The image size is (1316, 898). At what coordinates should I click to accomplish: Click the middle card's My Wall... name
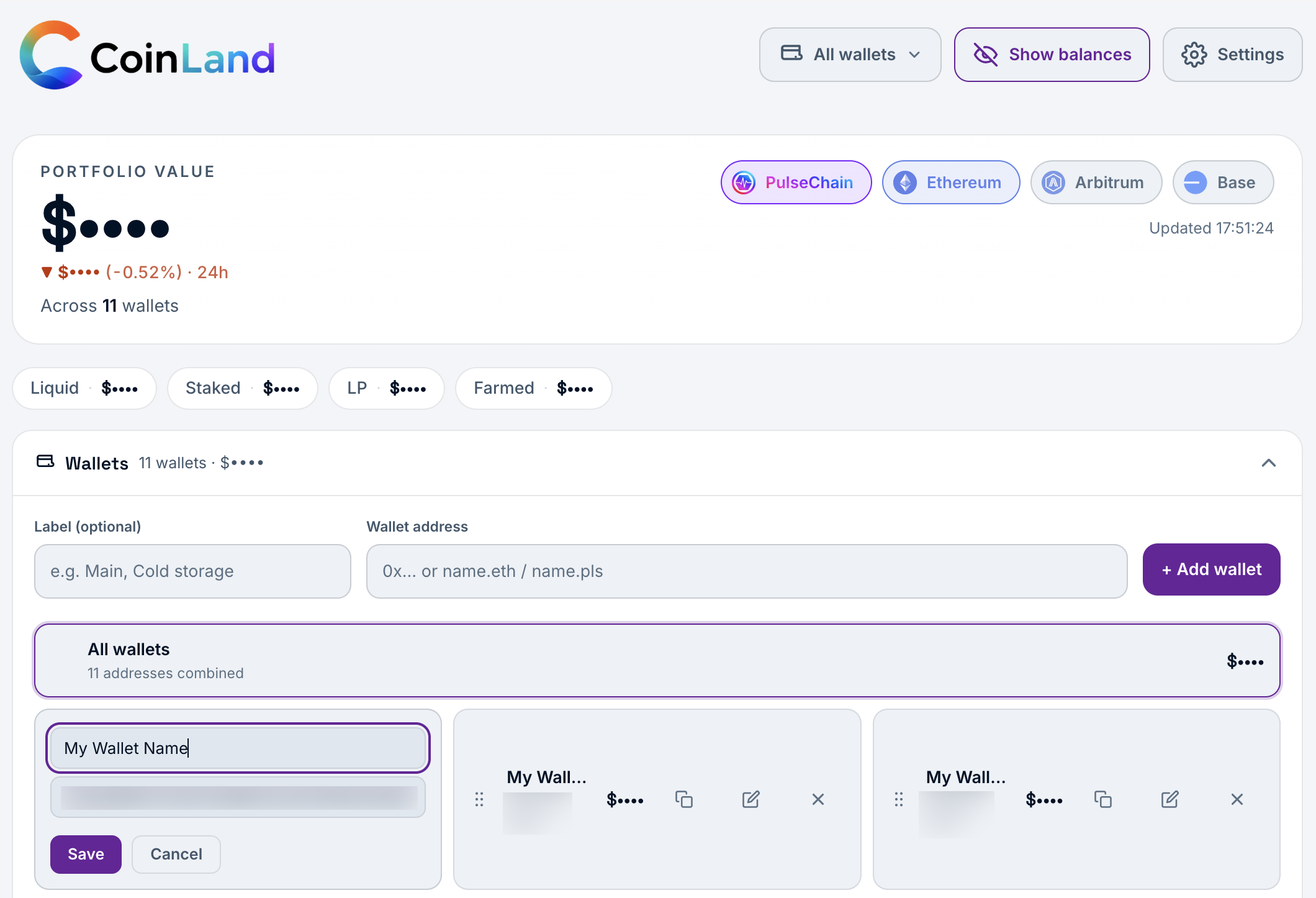click(x=546, y=777)
